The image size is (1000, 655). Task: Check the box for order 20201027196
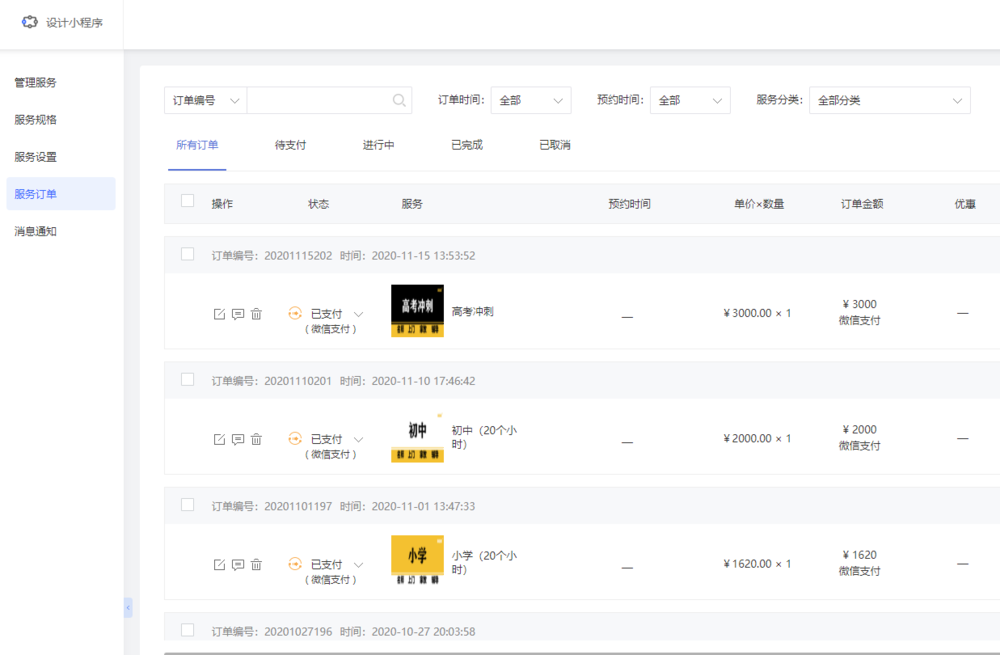[x=188, y=630]
